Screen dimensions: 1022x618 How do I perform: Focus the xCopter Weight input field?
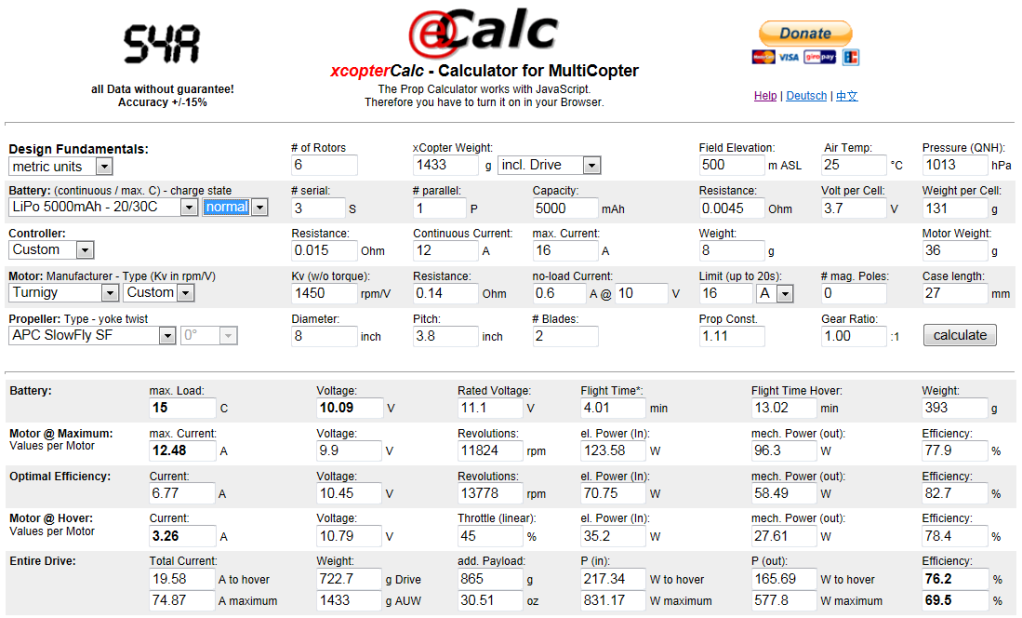coord(446,165)
